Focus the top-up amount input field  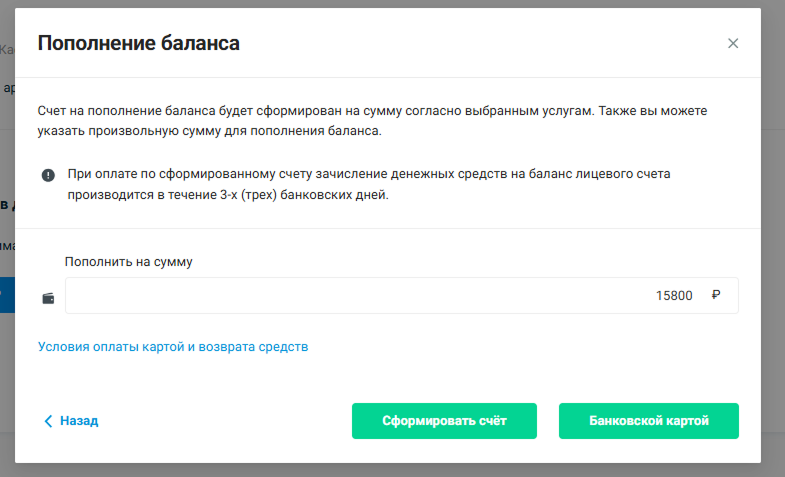pos(402,295)
